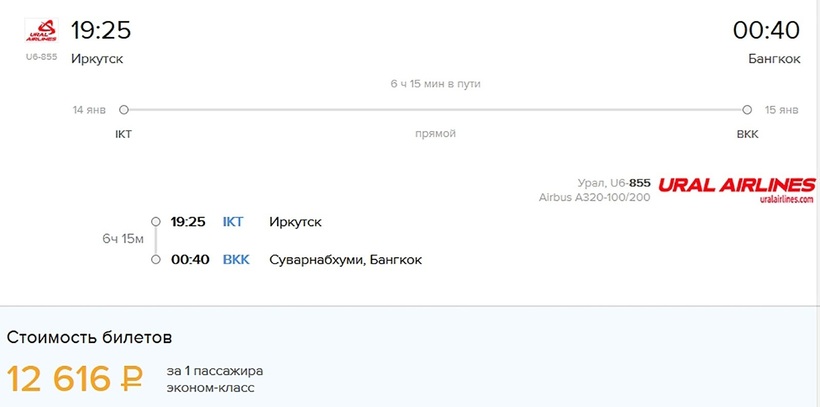This screenshot has height=407, width=820.
Task: Click 'за 1 пассажира эконом-класс' fare text
Action: [215, 379]
